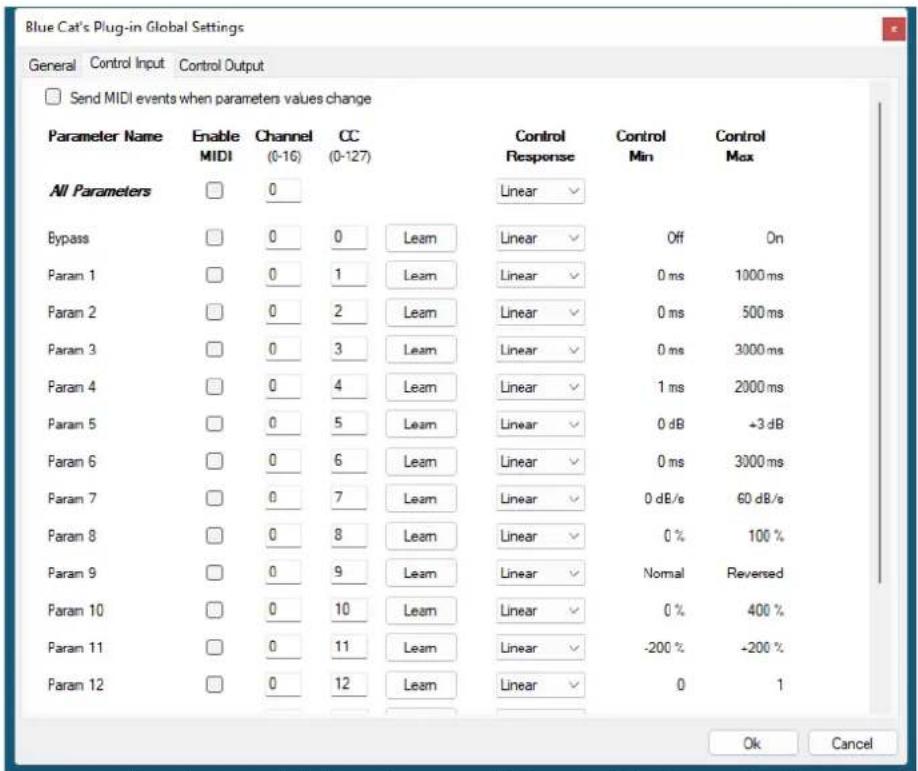The image size is (918, 771).
Task: Activate Learn on Param 7 row
Action: [x=420, y=499]
